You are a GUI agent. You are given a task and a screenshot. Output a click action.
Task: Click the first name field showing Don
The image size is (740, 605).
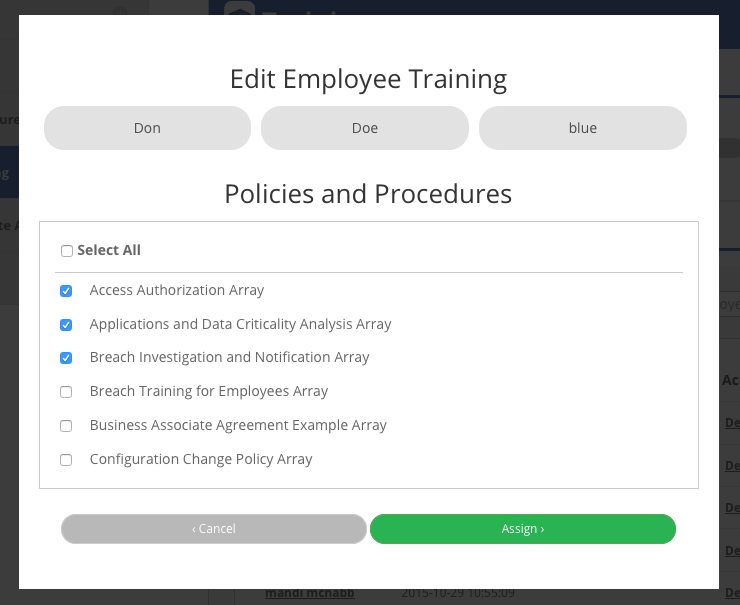tap(147, 128)
